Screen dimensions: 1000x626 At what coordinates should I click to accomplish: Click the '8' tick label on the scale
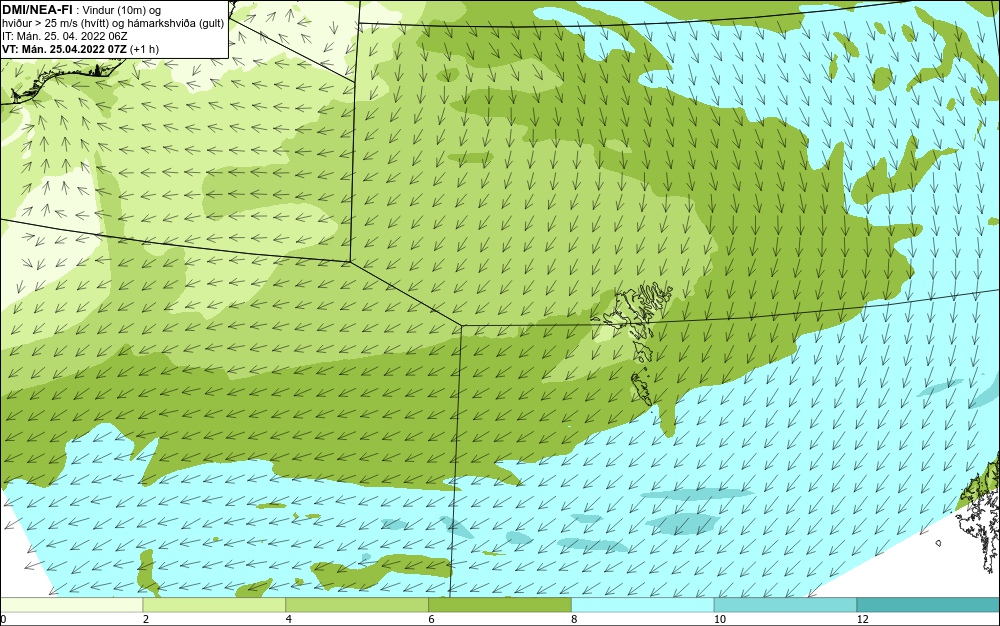coord(575,619)
